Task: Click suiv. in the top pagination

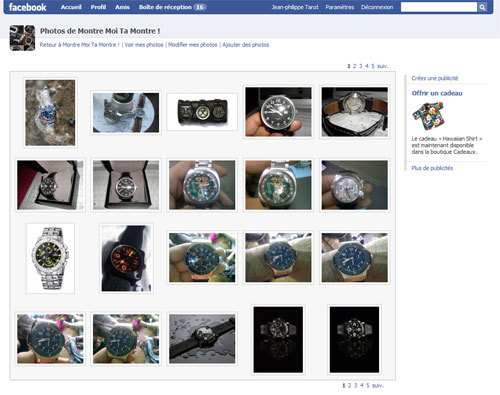Action: coord(383,66)
